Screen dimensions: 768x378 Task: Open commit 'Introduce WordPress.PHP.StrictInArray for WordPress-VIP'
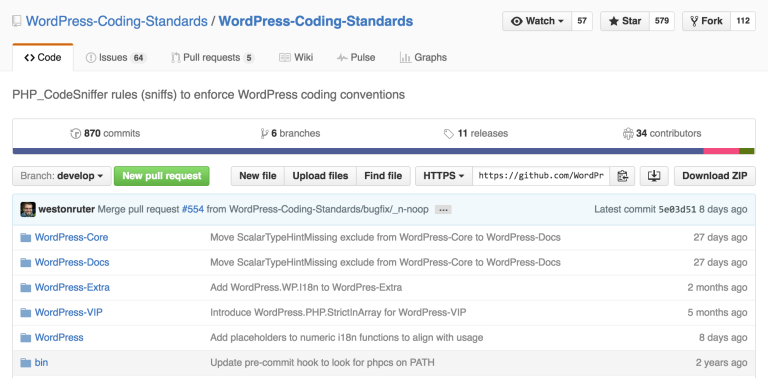tap(338, 312)
